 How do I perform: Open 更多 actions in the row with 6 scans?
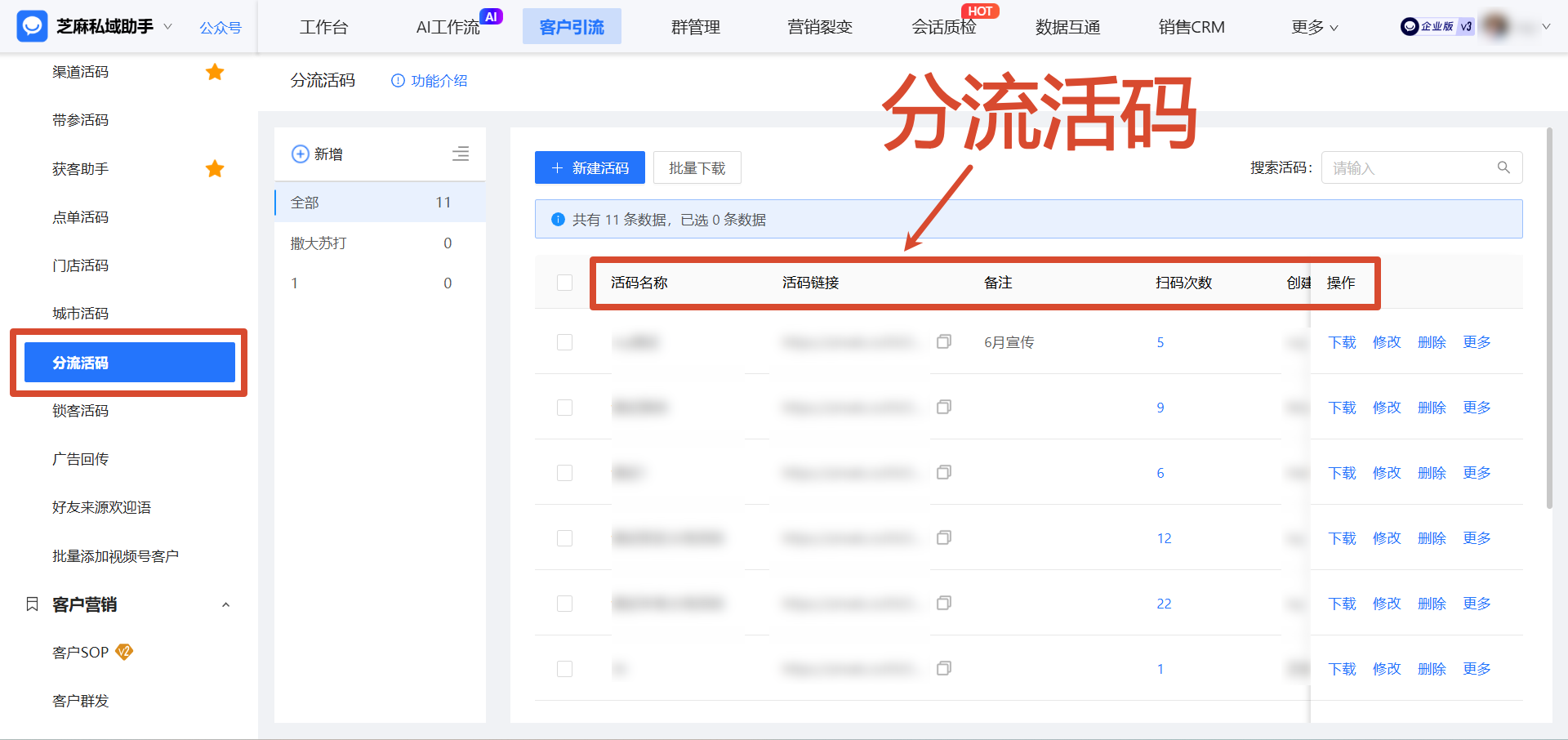[x=1477, y=473]
